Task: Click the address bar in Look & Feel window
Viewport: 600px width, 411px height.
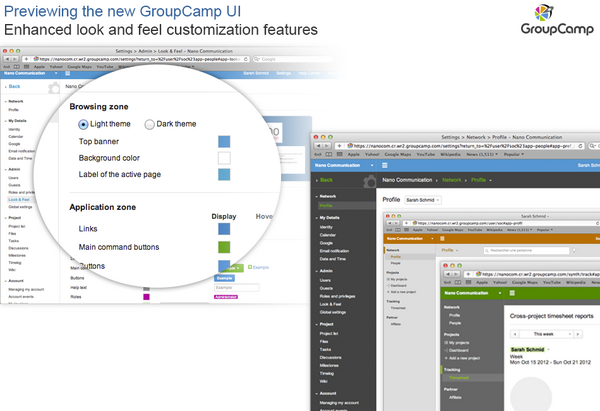Action: (137, 59)
